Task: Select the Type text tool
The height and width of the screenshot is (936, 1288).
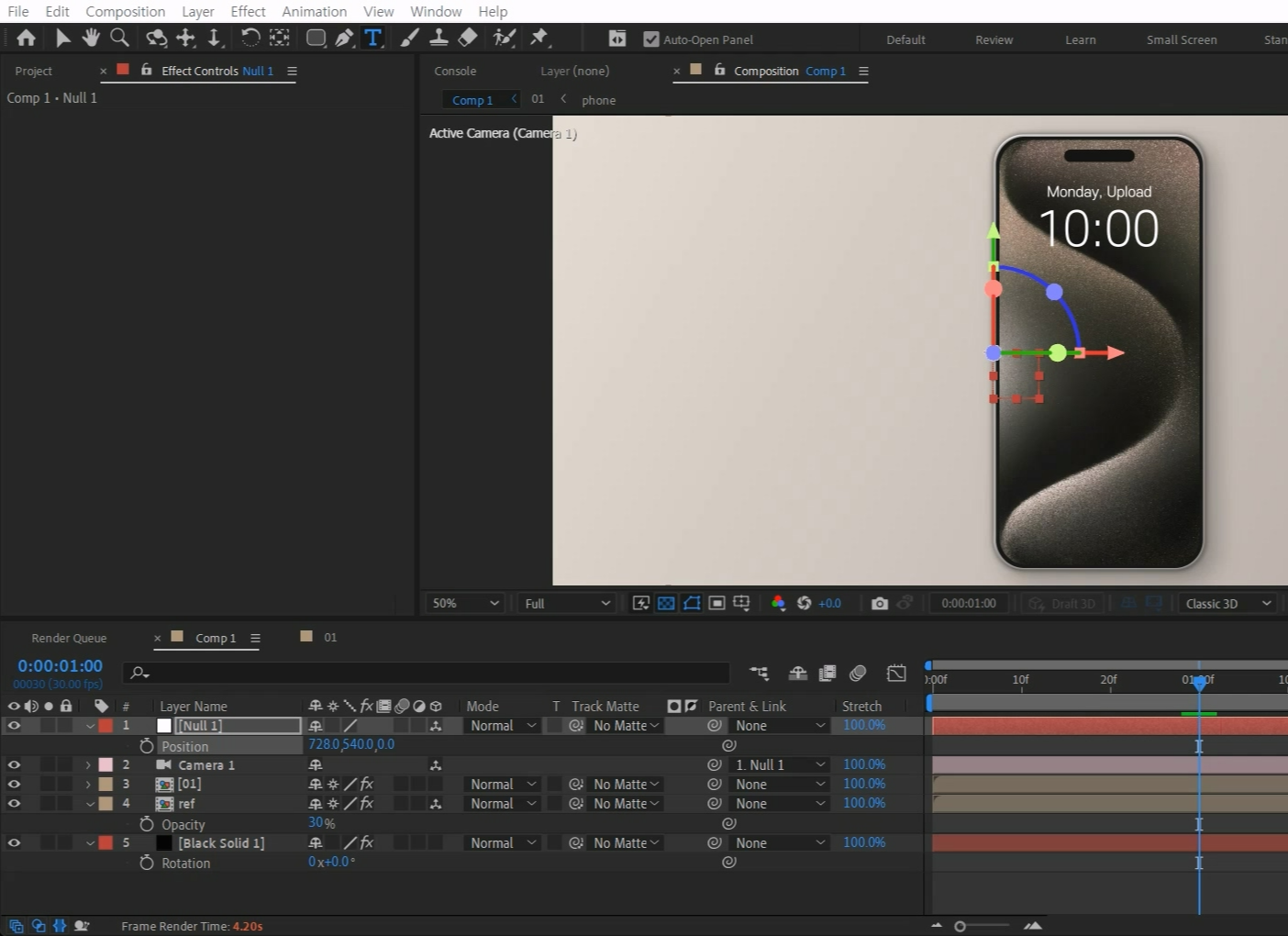Action: tap(372, 38)
